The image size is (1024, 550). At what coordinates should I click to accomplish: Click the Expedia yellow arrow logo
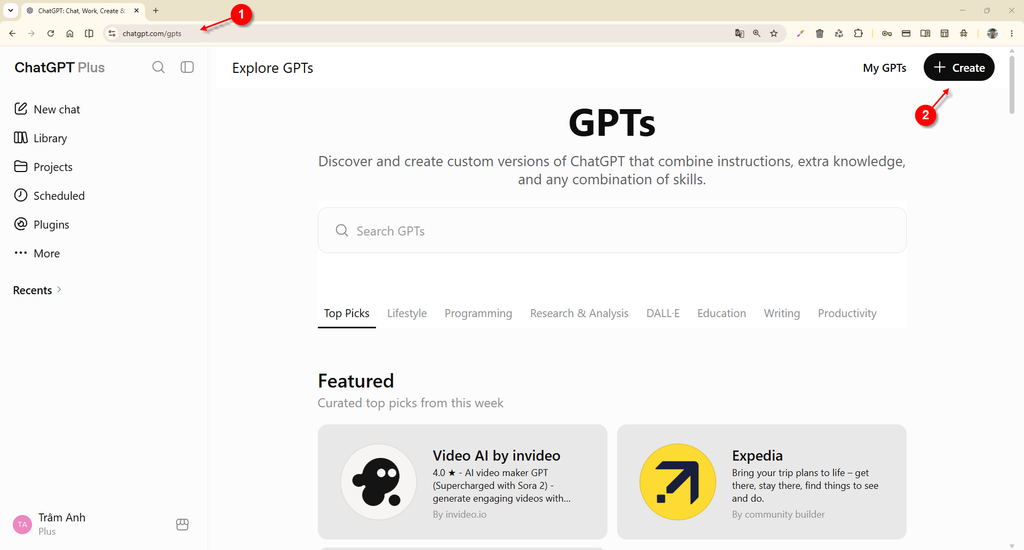click(678, 482)
